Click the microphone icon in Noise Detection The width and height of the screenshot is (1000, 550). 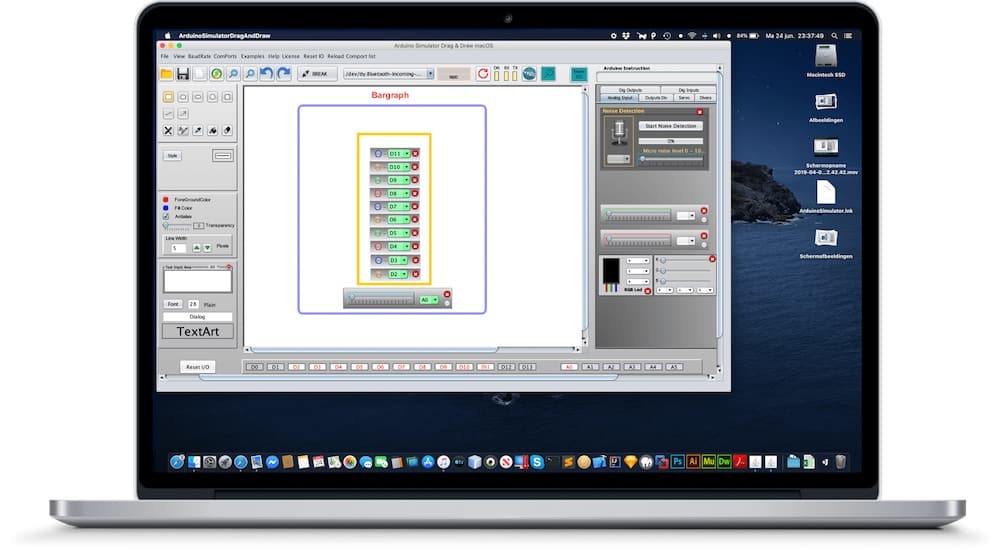(x=619, y=133)
